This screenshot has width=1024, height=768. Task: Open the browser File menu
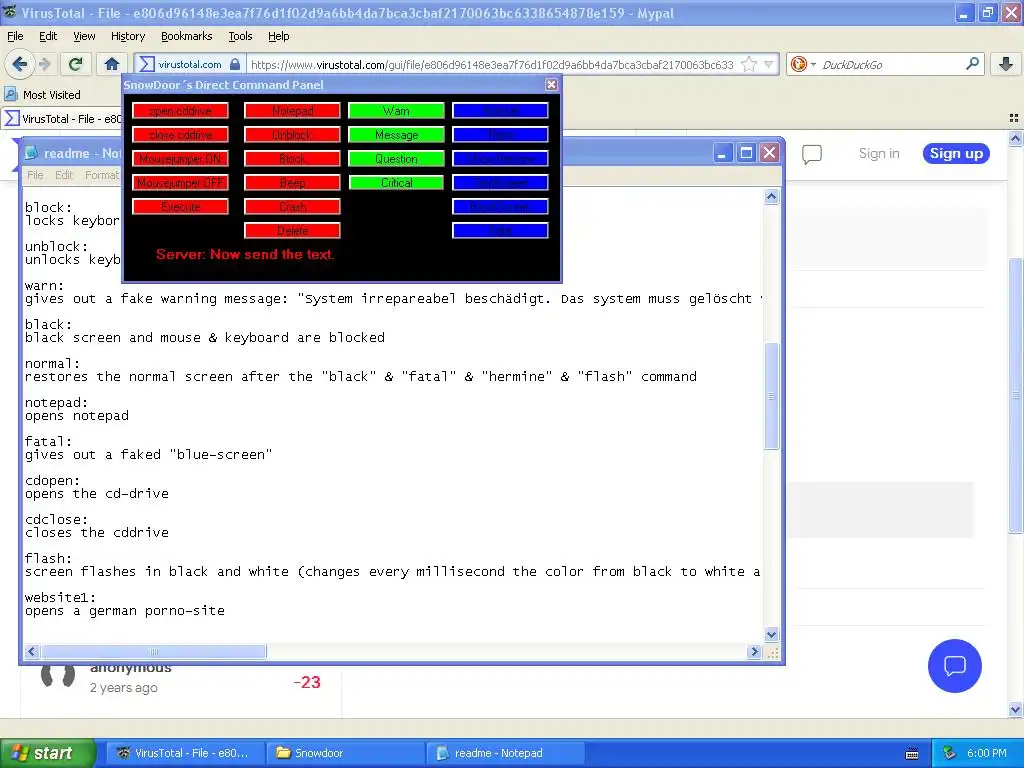pos(15,36)
